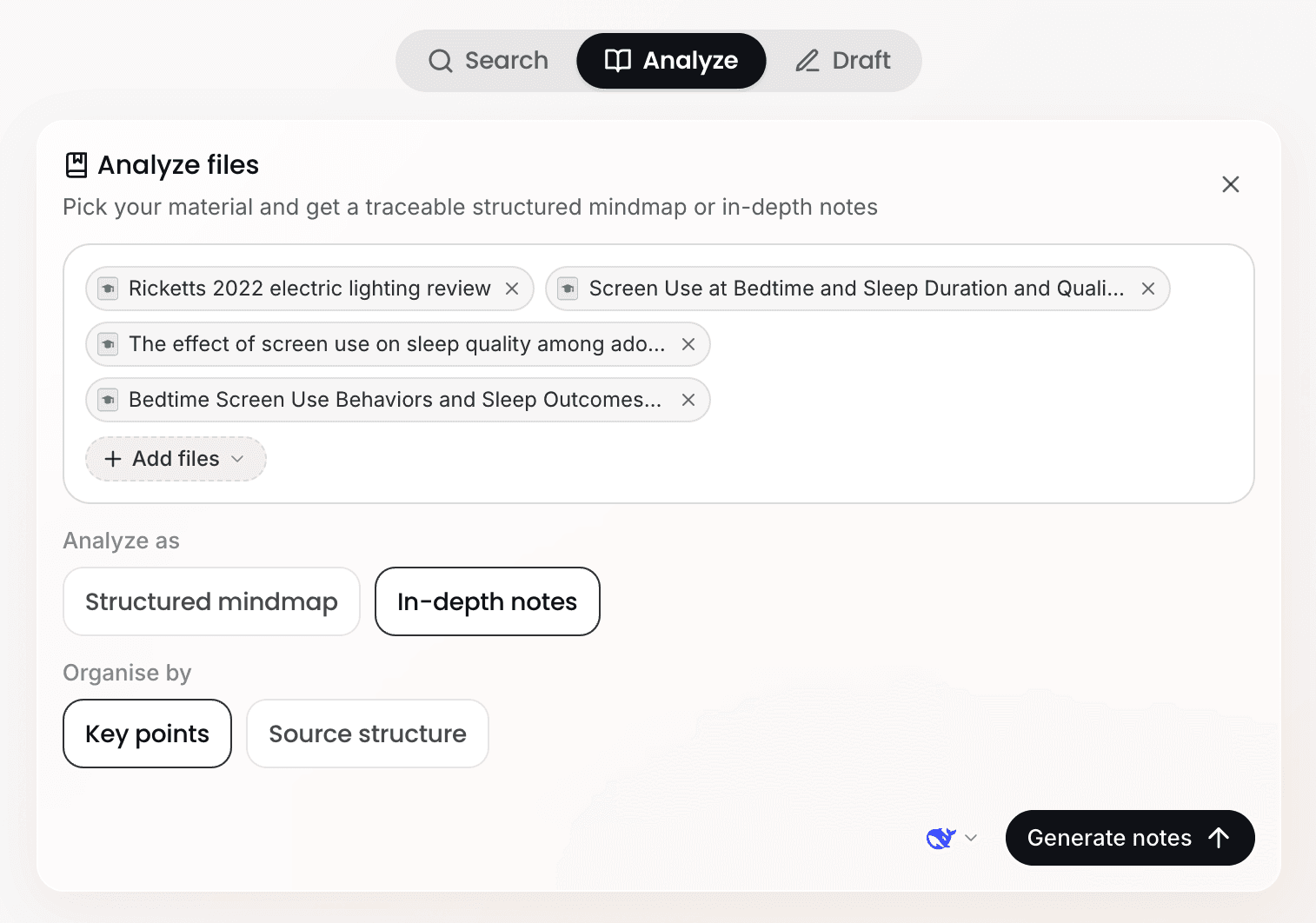
Task: Remove Bedtime Screen Use Behaviors file
Action: point(688,400)
